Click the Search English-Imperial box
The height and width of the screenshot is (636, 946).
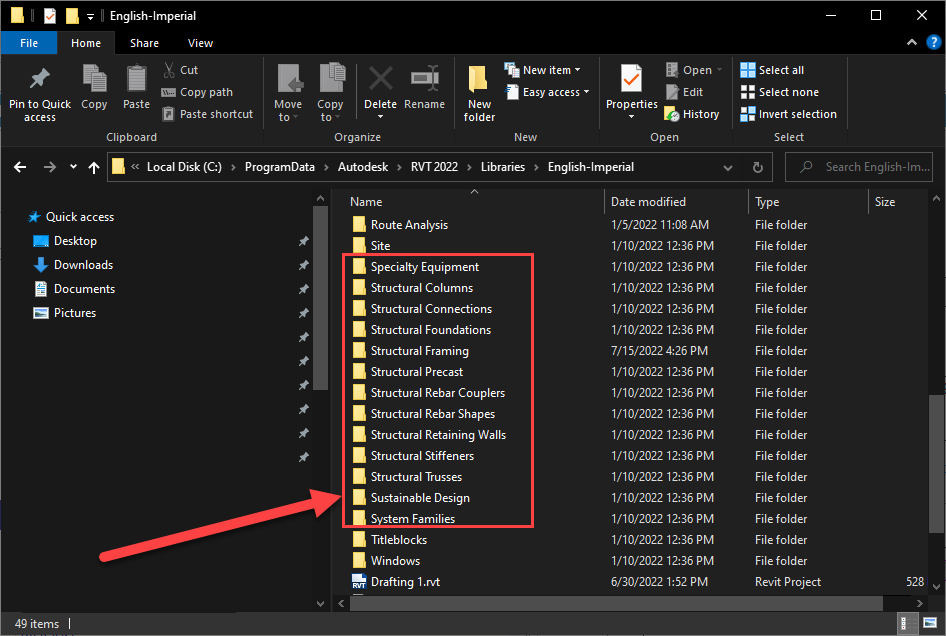click(859, 167)
